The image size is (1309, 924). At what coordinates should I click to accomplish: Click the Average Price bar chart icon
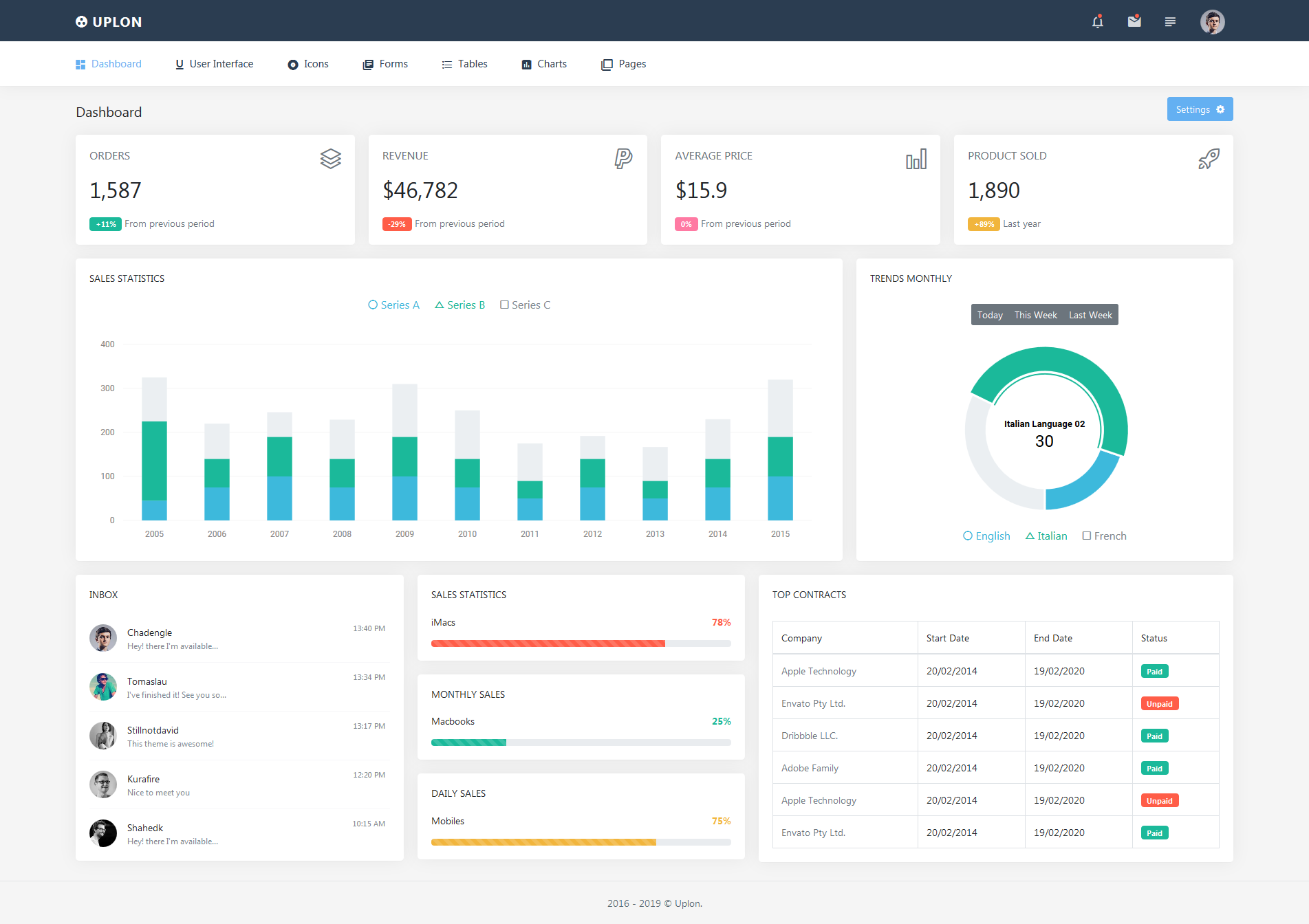[916, 159]
